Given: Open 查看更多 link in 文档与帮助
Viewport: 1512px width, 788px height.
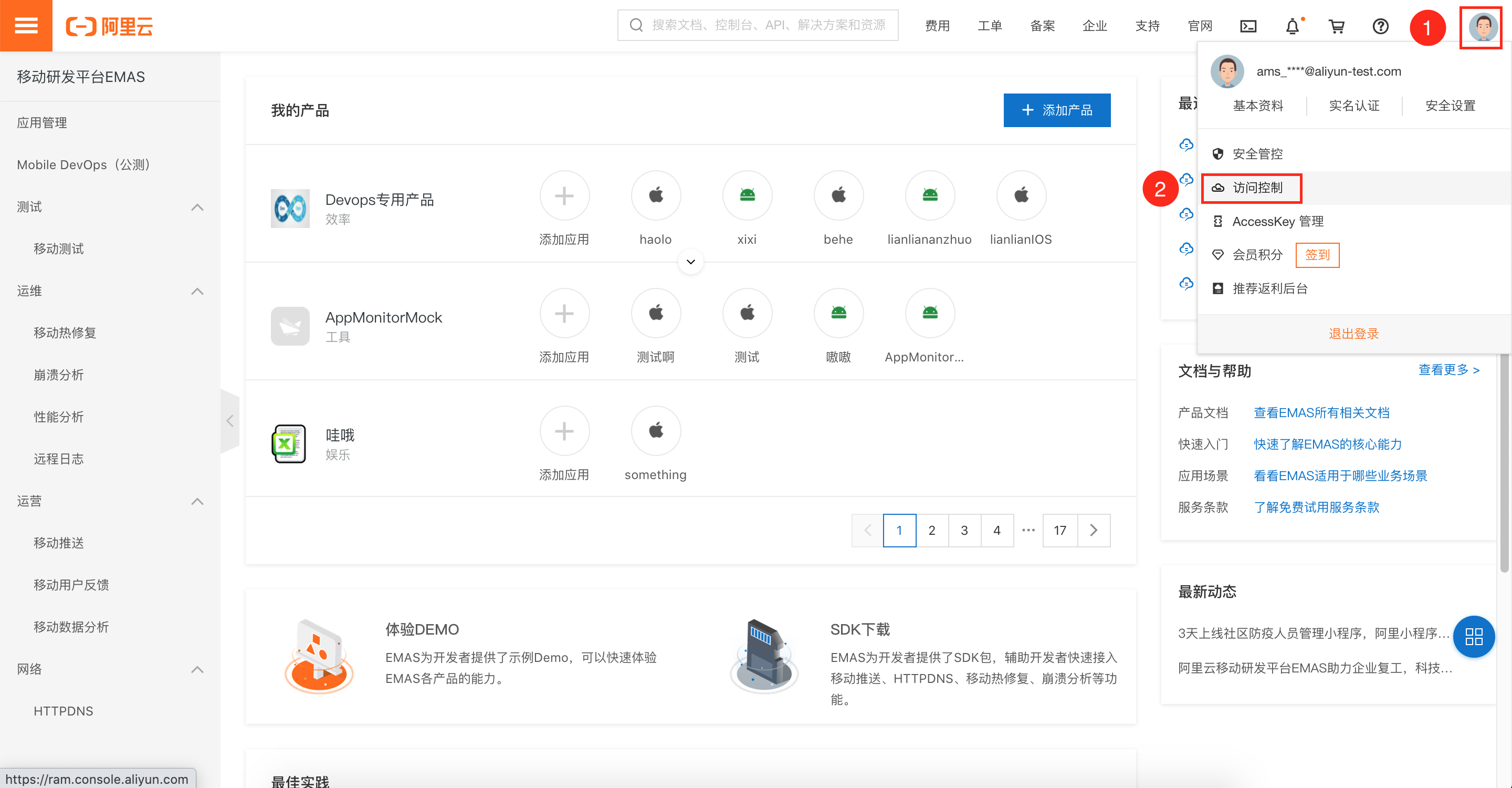Looking at the screenshot, I should point(1448,370).
